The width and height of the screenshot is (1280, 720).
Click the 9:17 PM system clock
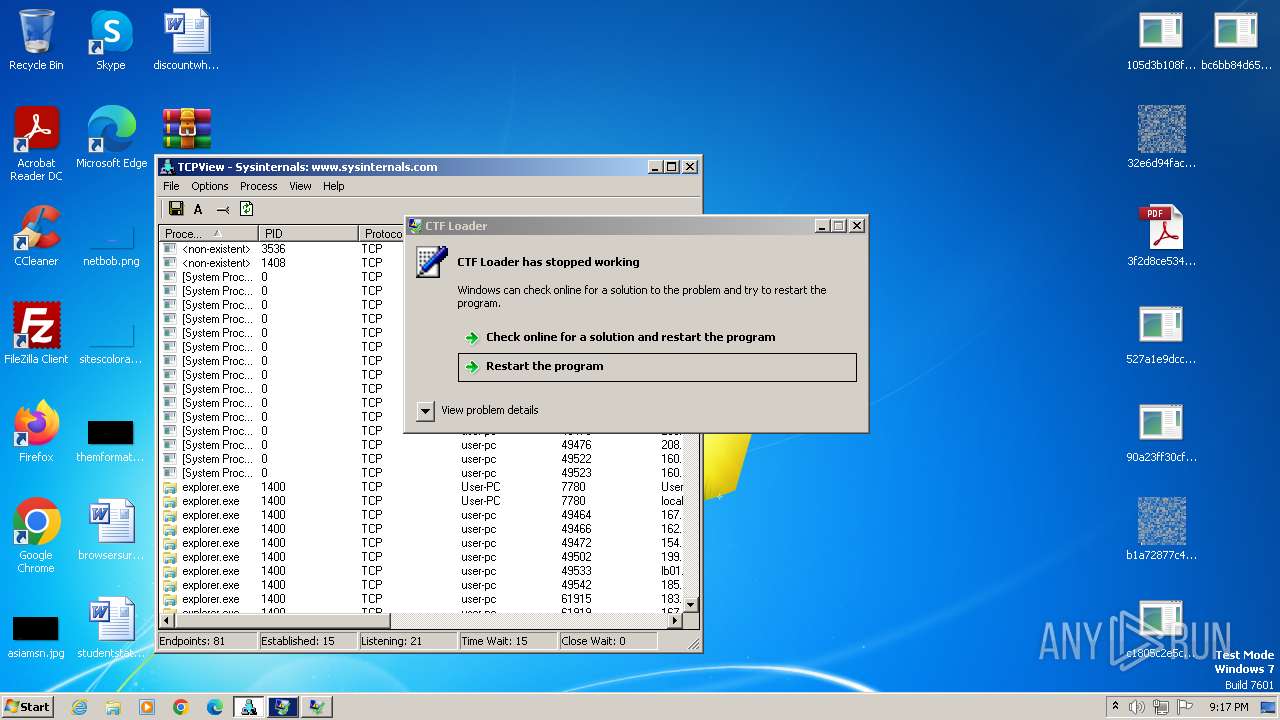1228,707
